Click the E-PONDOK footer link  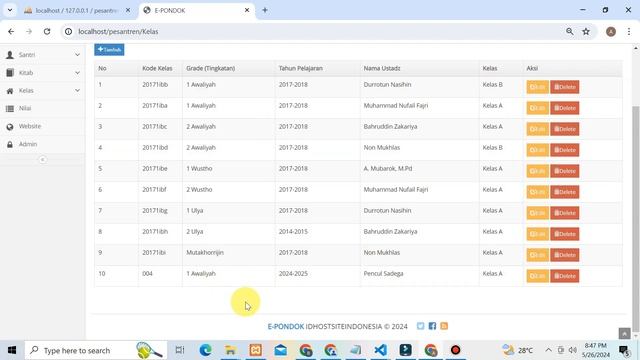286,327
